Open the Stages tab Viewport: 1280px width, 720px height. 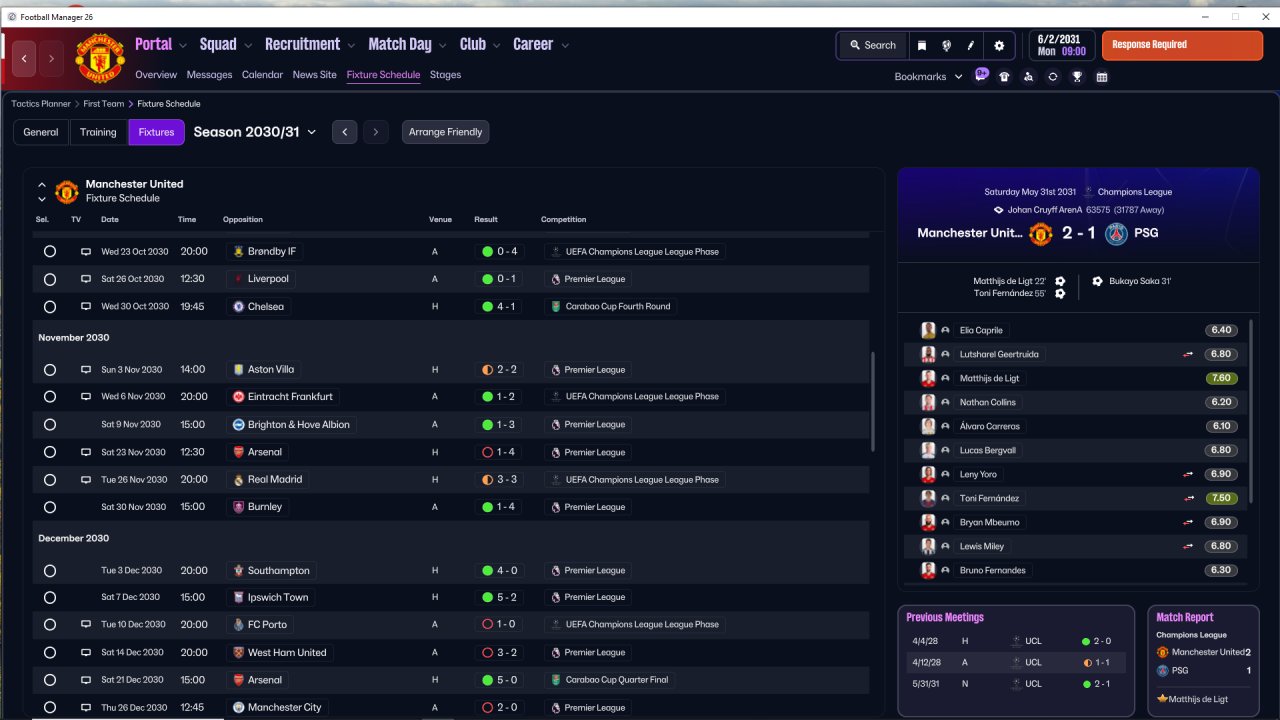pos(446,75)
